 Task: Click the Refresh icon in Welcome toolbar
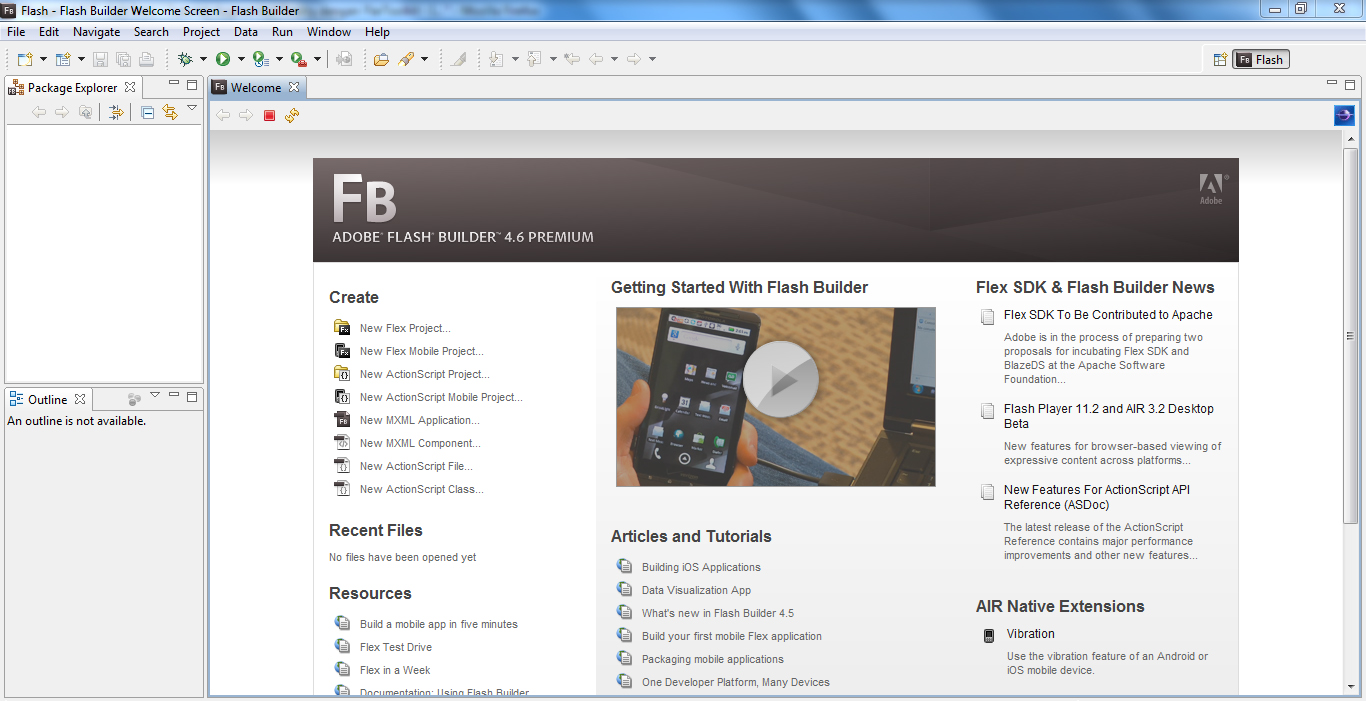tap(292, 116)
